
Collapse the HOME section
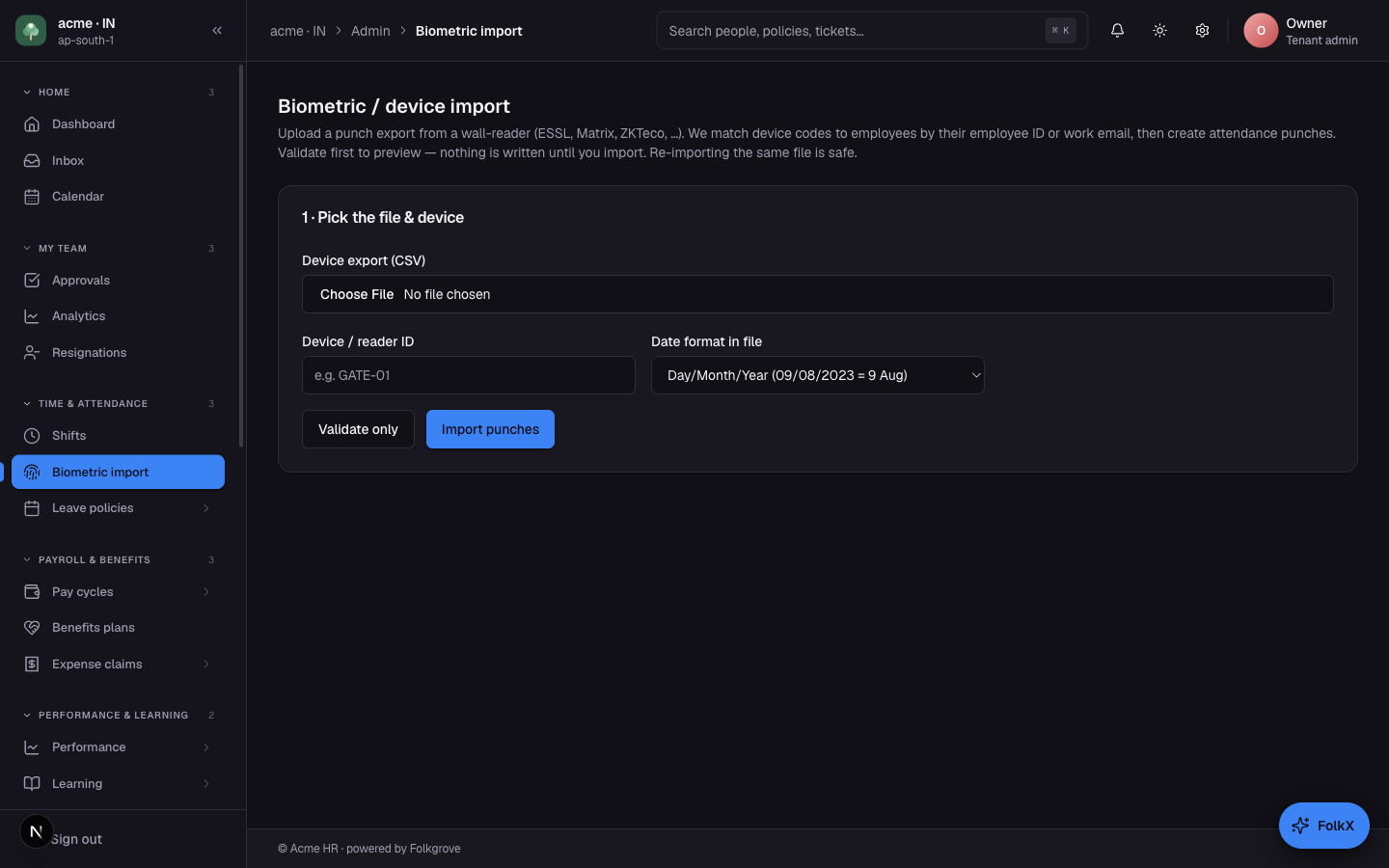point(27,93)
